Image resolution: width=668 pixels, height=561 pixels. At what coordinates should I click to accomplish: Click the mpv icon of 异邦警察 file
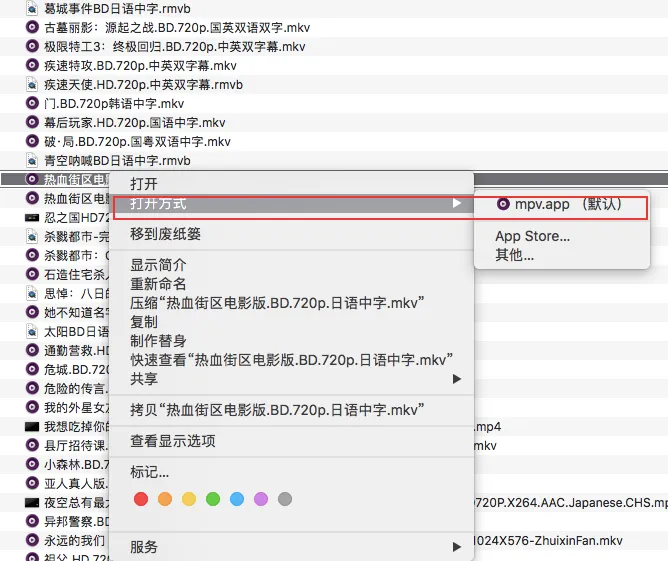pos(32,521)
